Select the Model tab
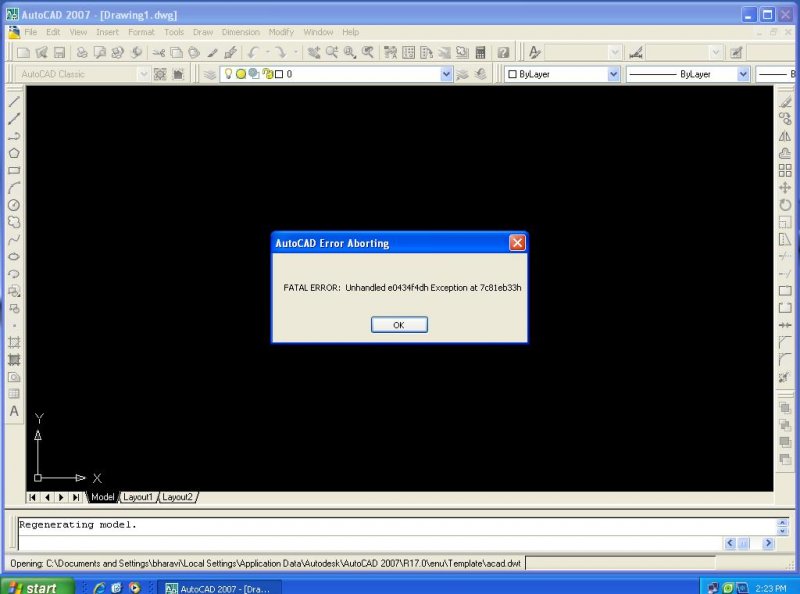The width and height of the screenshot is (800, 594). point(103,497)
